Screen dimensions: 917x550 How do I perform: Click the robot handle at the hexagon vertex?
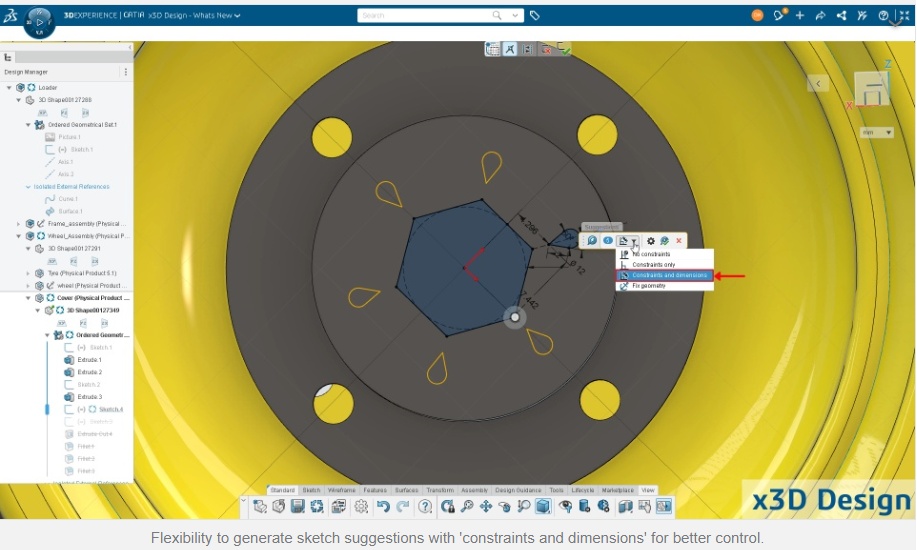pyautogui.click(x=515, y=317)
